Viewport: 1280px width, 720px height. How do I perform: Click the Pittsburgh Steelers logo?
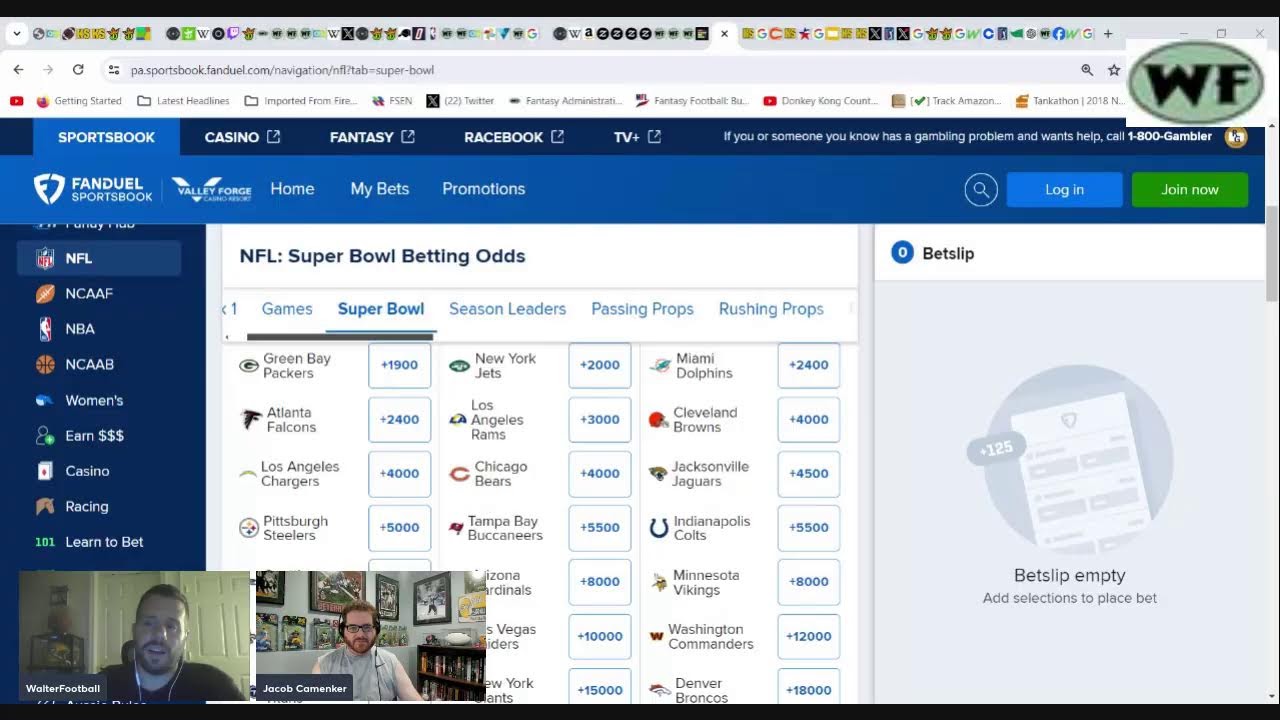(x=249, y=528)
